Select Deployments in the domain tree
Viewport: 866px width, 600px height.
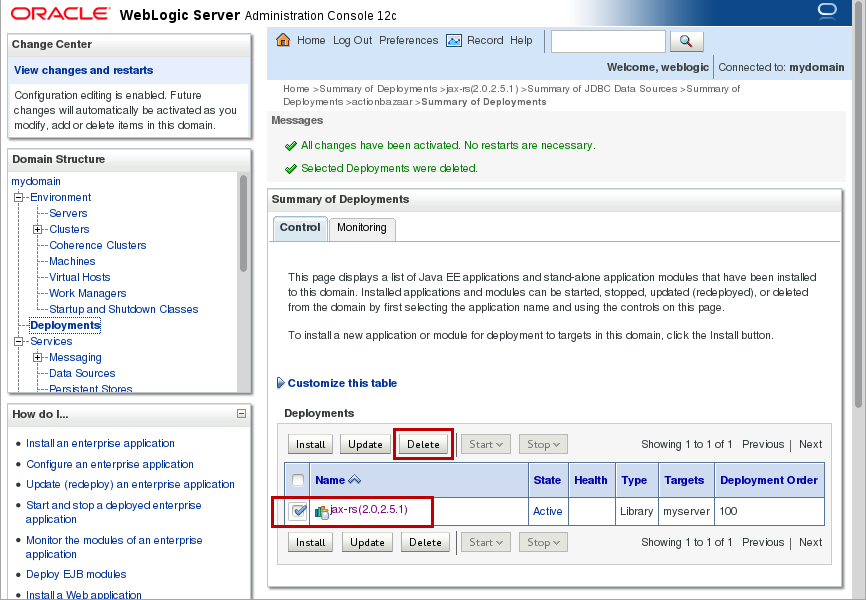coord(65,325)
